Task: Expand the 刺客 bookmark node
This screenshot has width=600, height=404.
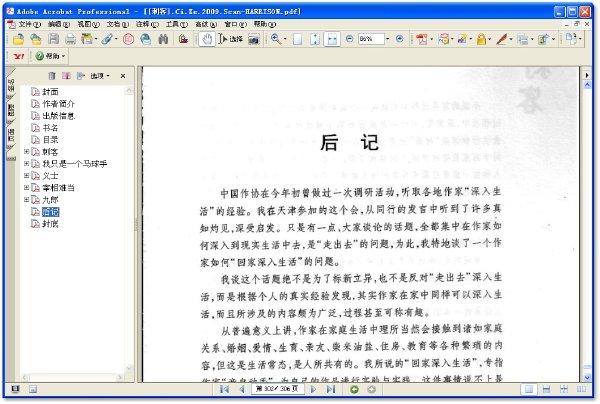Action: tap(26, 152)
